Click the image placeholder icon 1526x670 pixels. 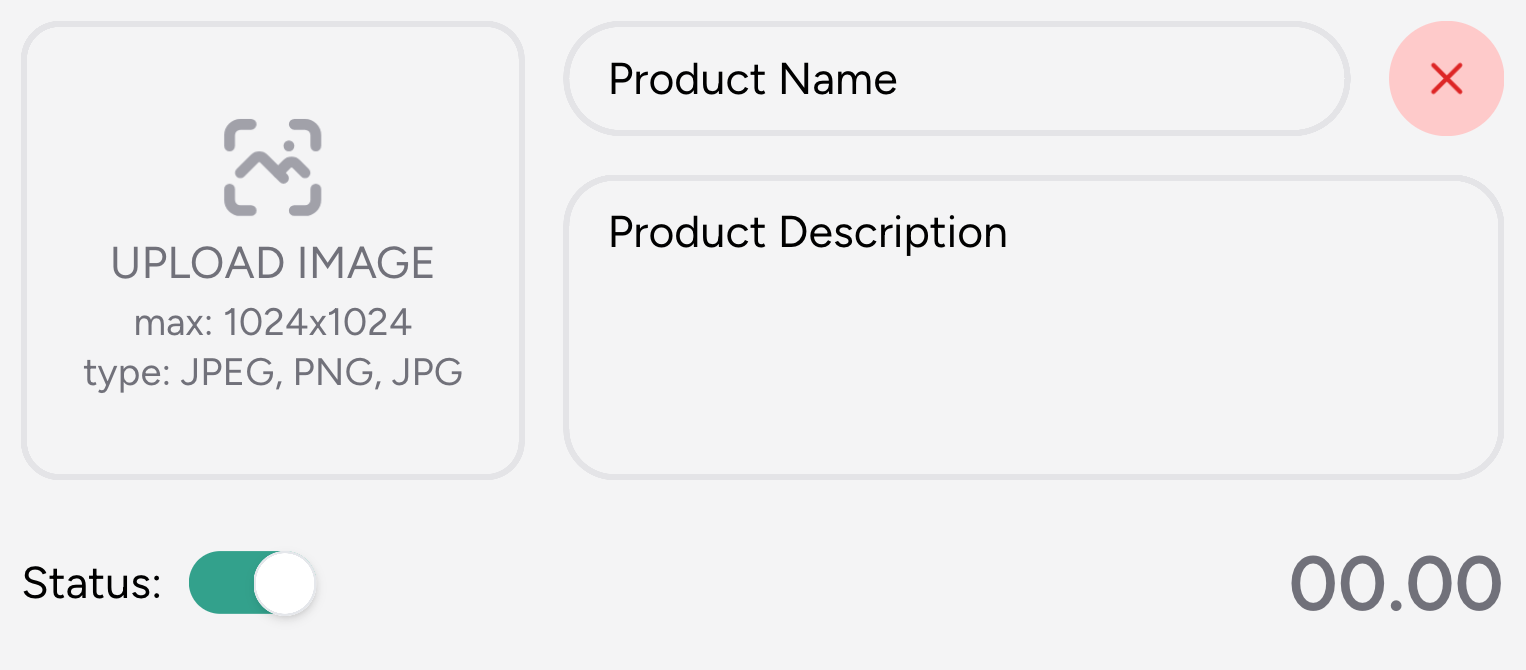point(272,167)
